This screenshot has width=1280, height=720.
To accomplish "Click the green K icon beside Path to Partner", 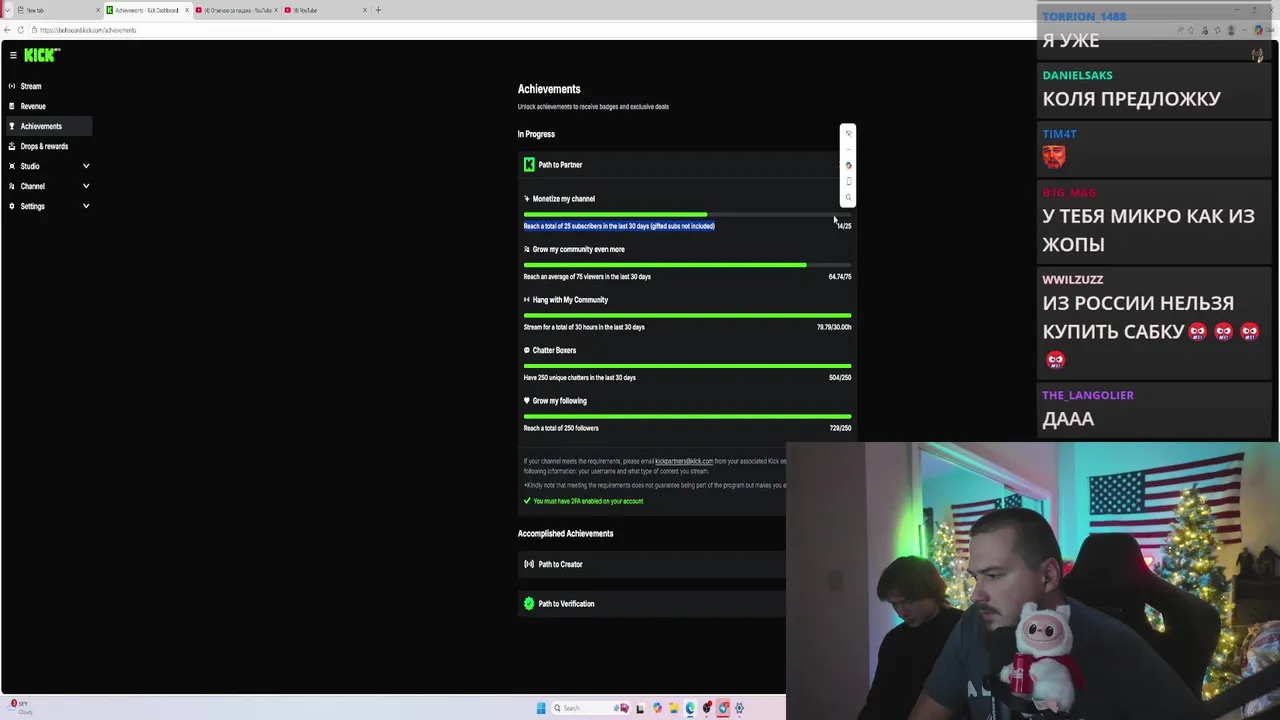I will click(529, 164).
